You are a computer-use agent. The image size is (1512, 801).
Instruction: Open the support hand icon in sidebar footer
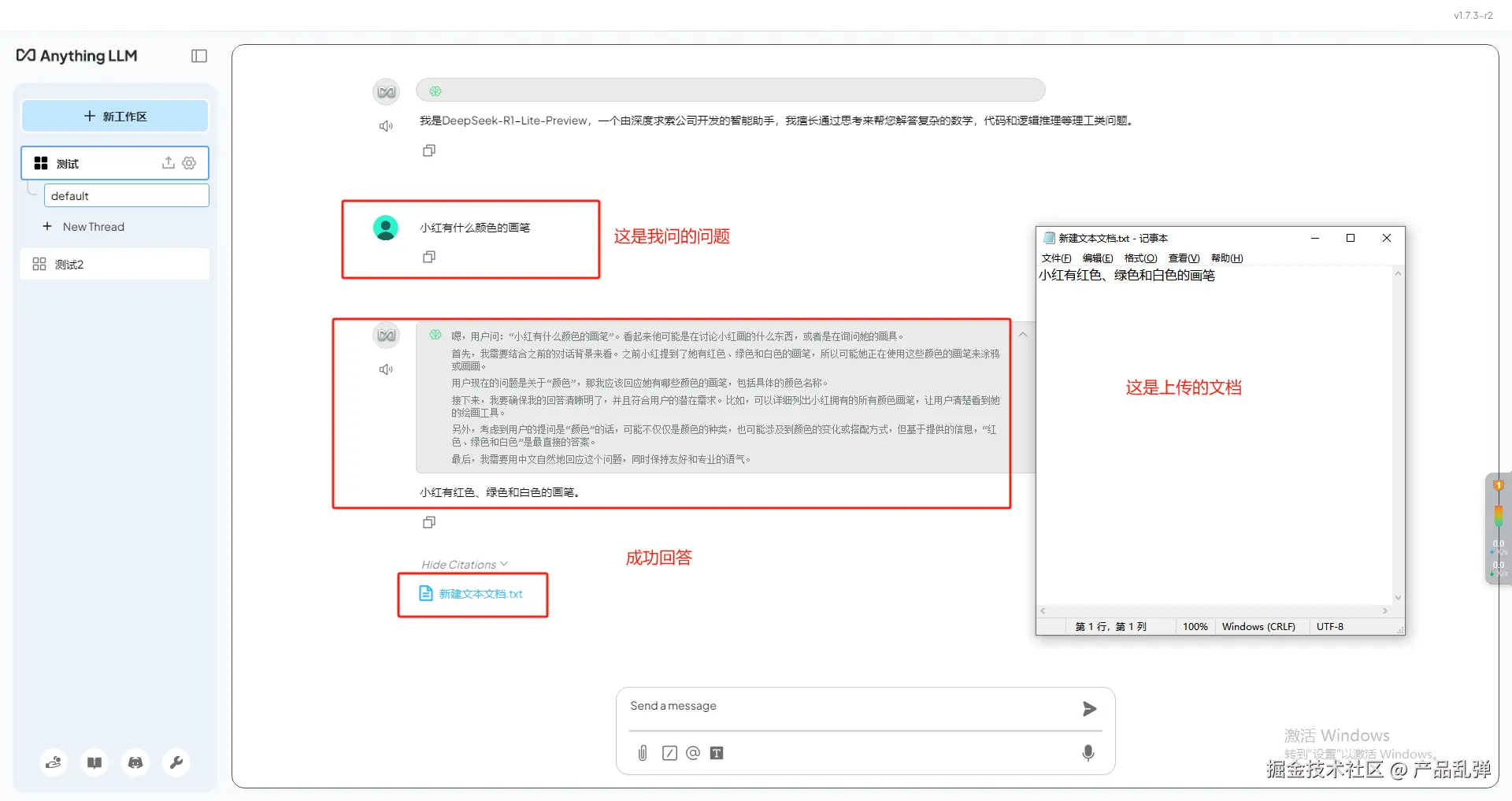(54, 762)
